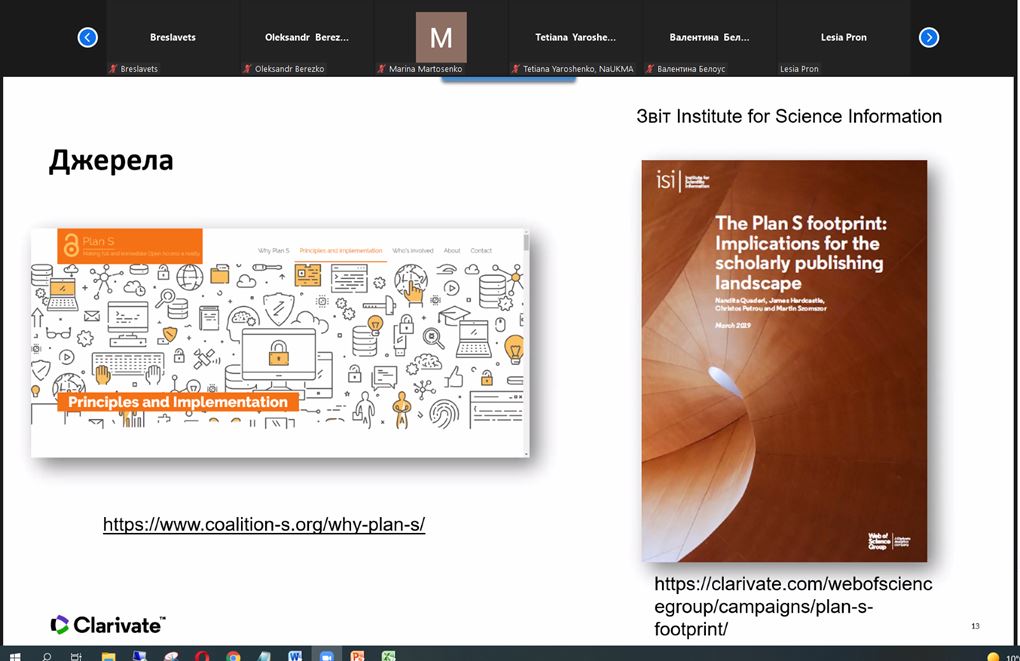Click the Clarivate logo on slide
This screenshot has height=661, width=1020.
pyautogui.click(x=108, y=625)
